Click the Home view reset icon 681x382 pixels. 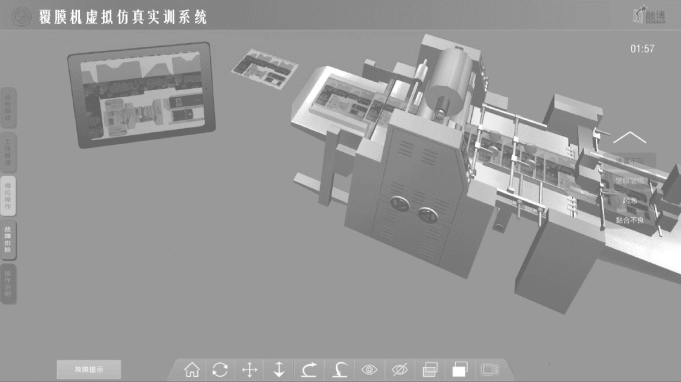point(192,370)
